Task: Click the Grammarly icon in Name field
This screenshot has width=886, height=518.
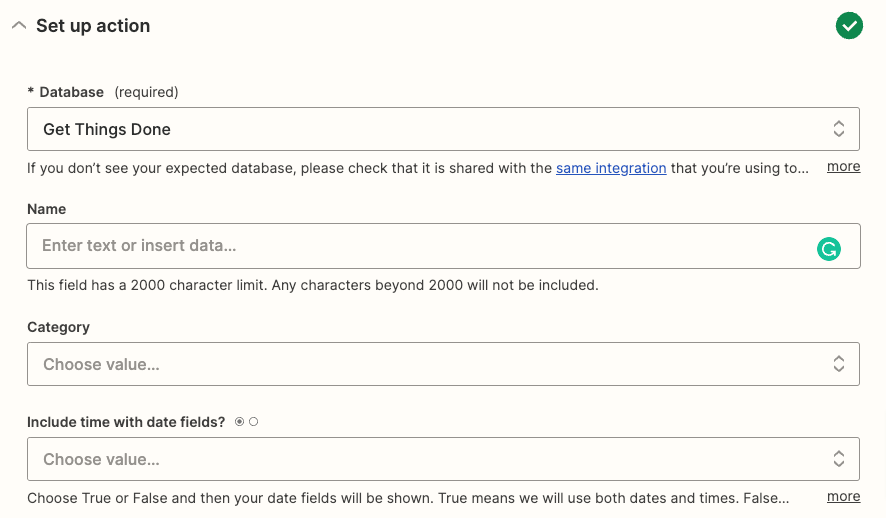Action: tap(829, 249)
